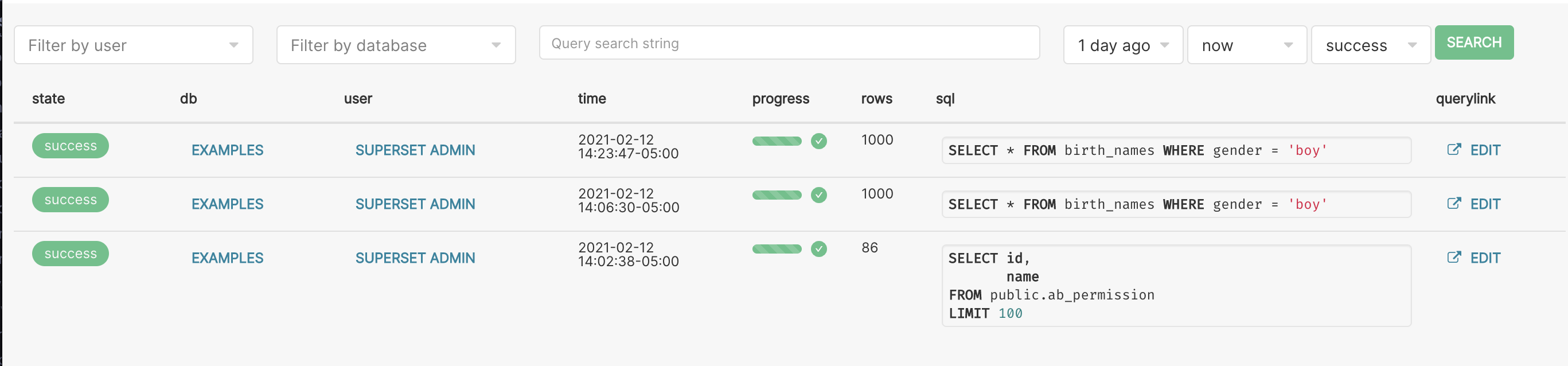Expand the Filter by database dropdown

pyautogui.click(x=396, y=45)
